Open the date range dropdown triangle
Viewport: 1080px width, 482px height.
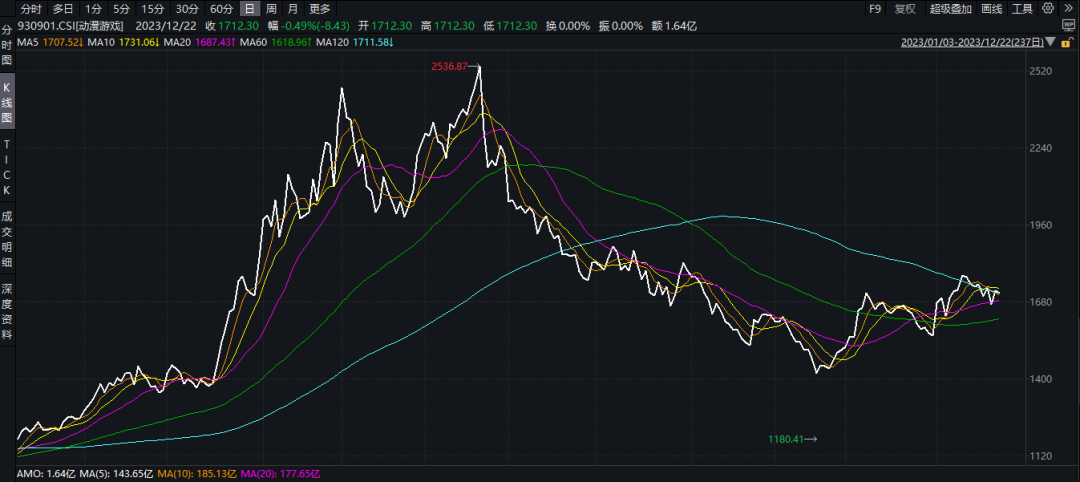coord(1050,42)
